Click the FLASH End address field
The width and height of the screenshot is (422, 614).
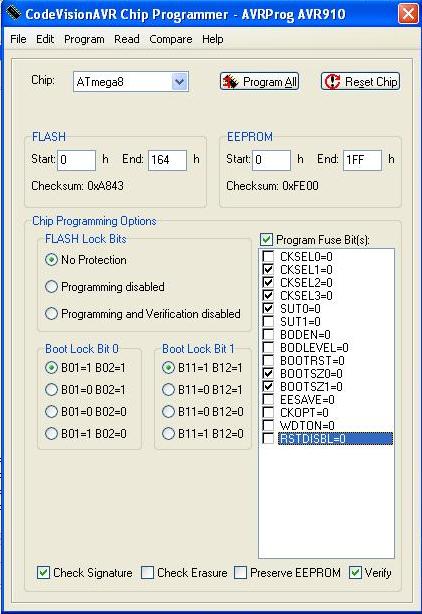point(168,160)
